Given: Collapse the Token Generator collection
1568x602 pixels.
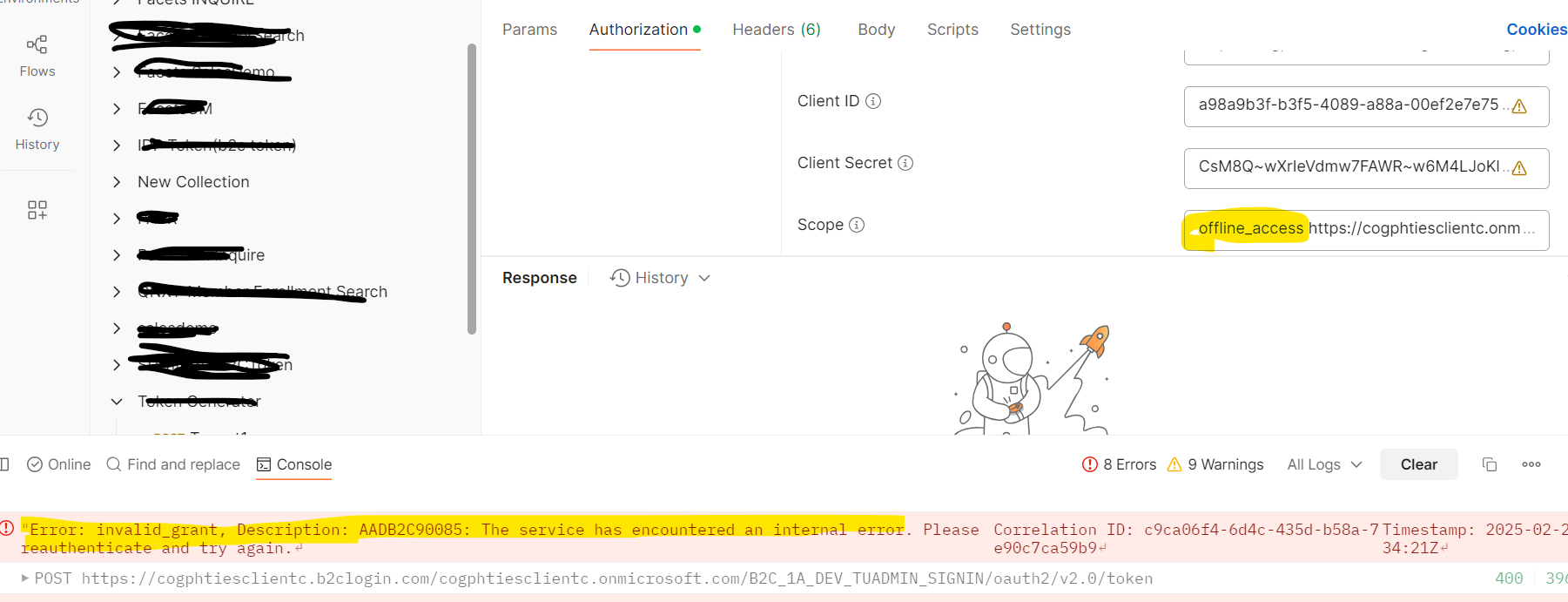Looking at the screenshot, I should tap(117, 402).
